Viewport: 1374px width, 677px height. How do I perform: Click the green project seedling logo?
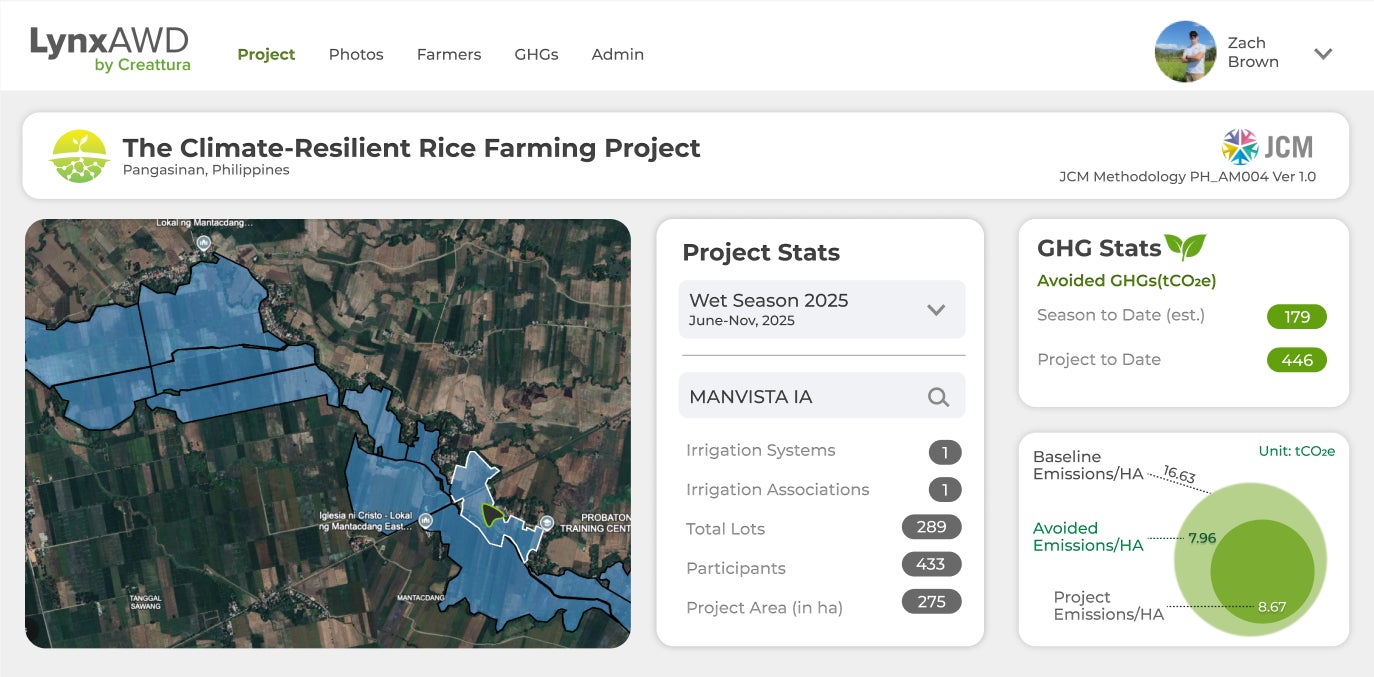click(x=80, y=156)
